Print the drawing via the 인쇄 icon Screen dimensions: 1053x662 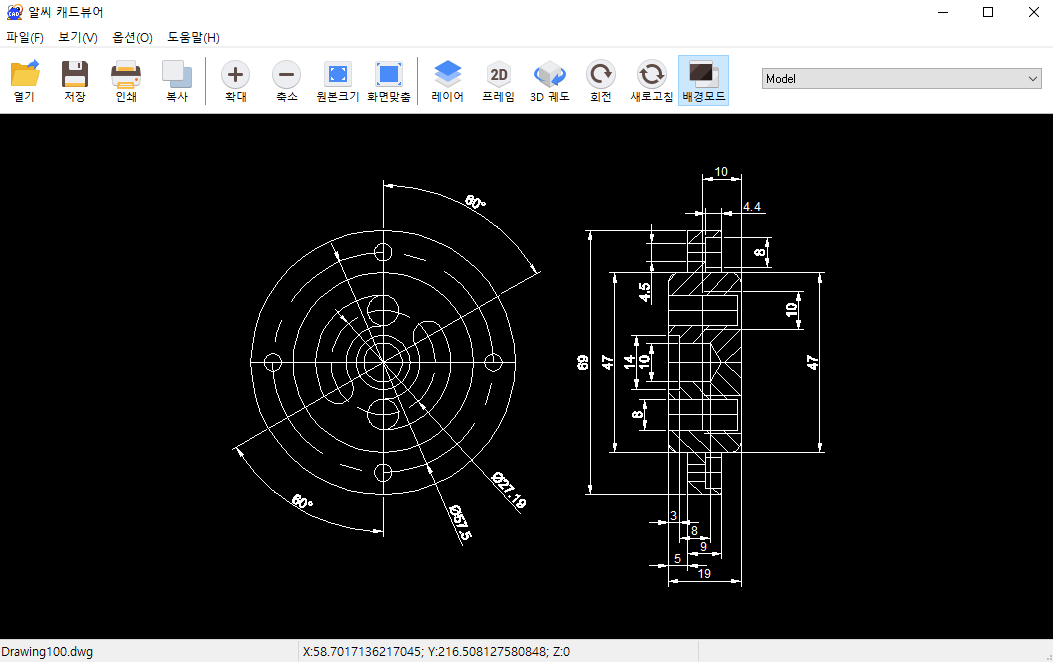click(x=125, y=80)
